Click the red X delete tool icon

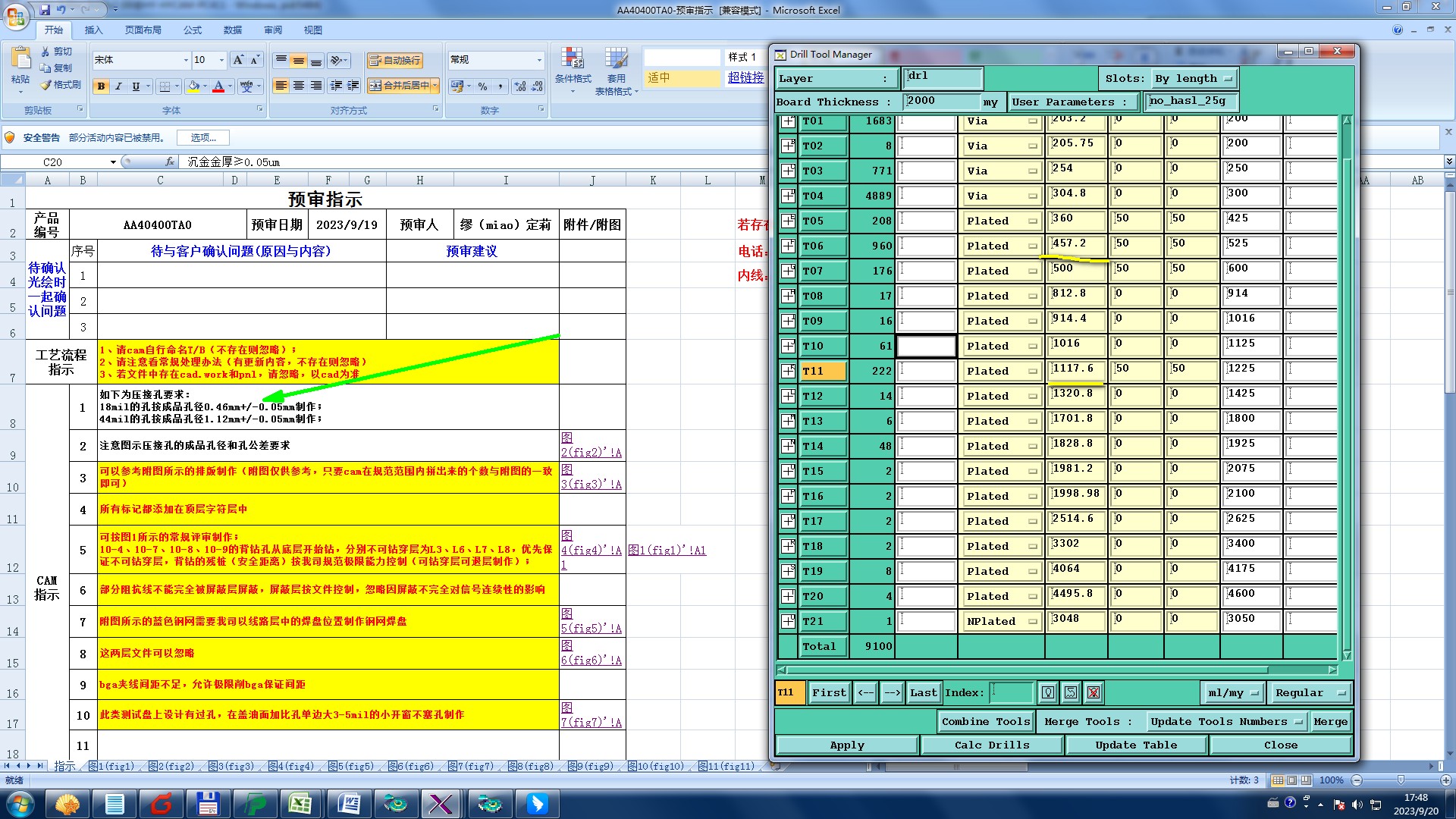coord(1093,692)
